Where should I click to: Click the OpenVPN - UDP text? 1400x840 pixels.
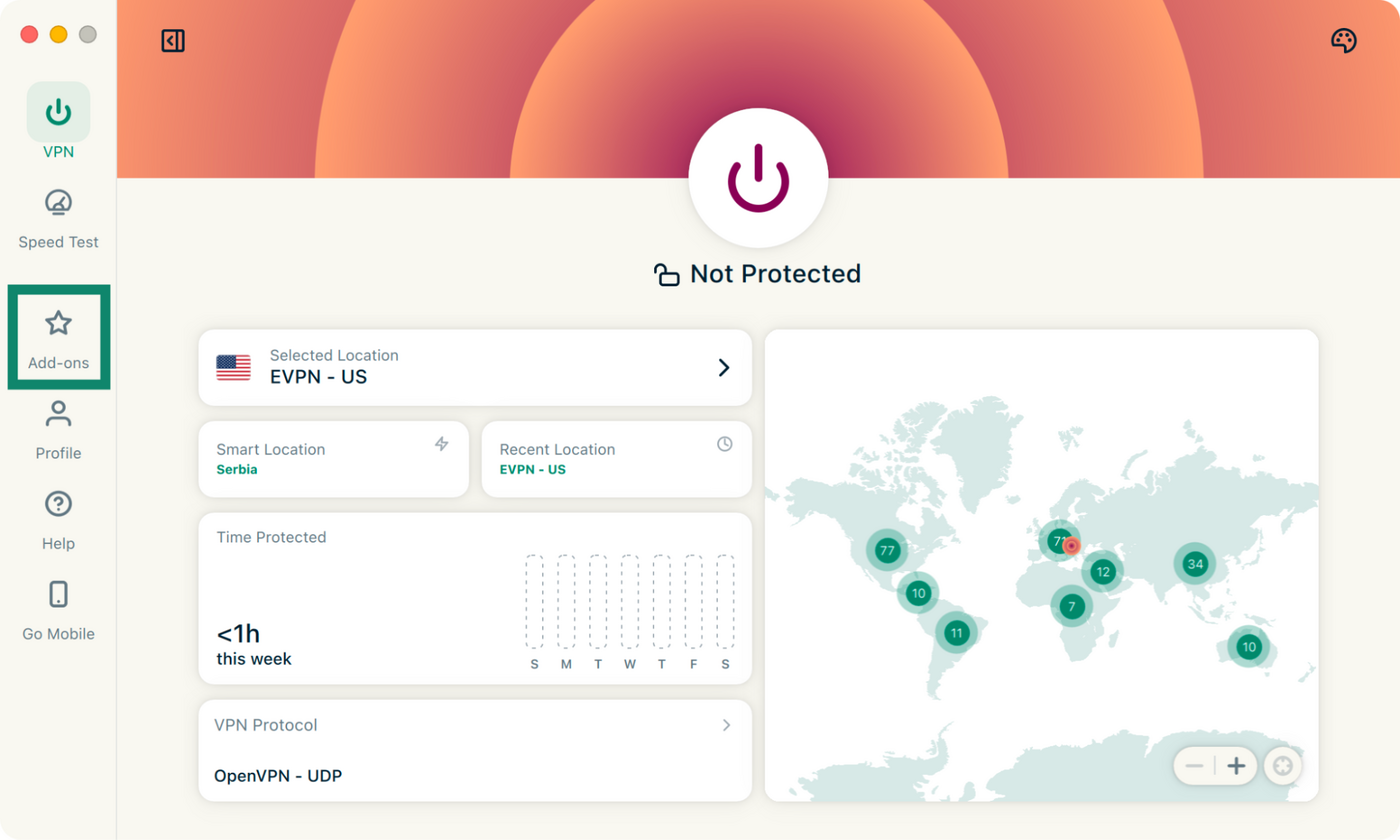pyautogui.click(x=279, y=775)
